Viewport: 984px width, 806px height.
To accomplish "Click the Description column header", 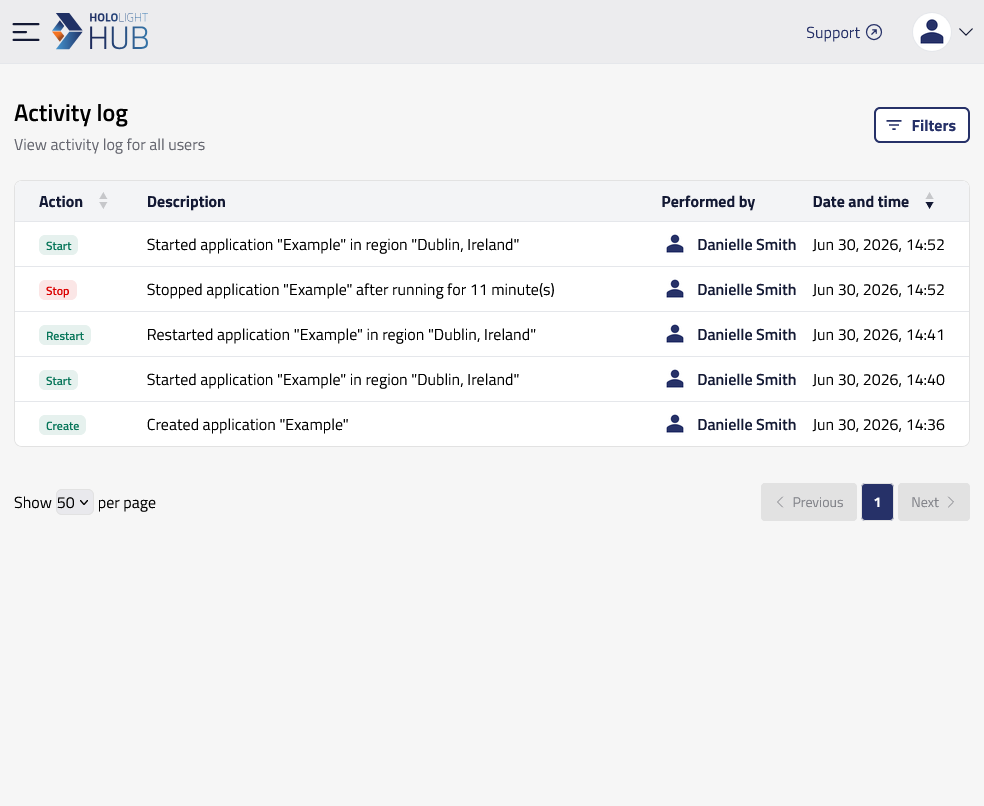I will [x=186, y=202].
